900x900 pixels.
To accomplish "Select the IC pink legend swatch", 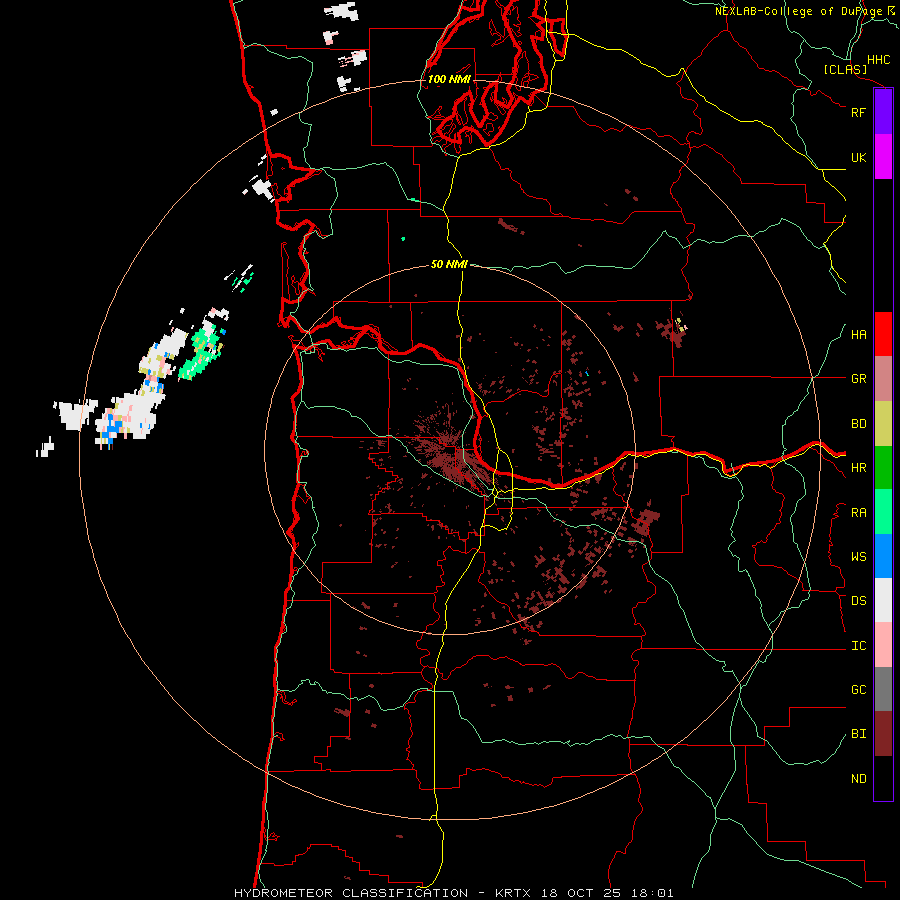I will [883, 645].
